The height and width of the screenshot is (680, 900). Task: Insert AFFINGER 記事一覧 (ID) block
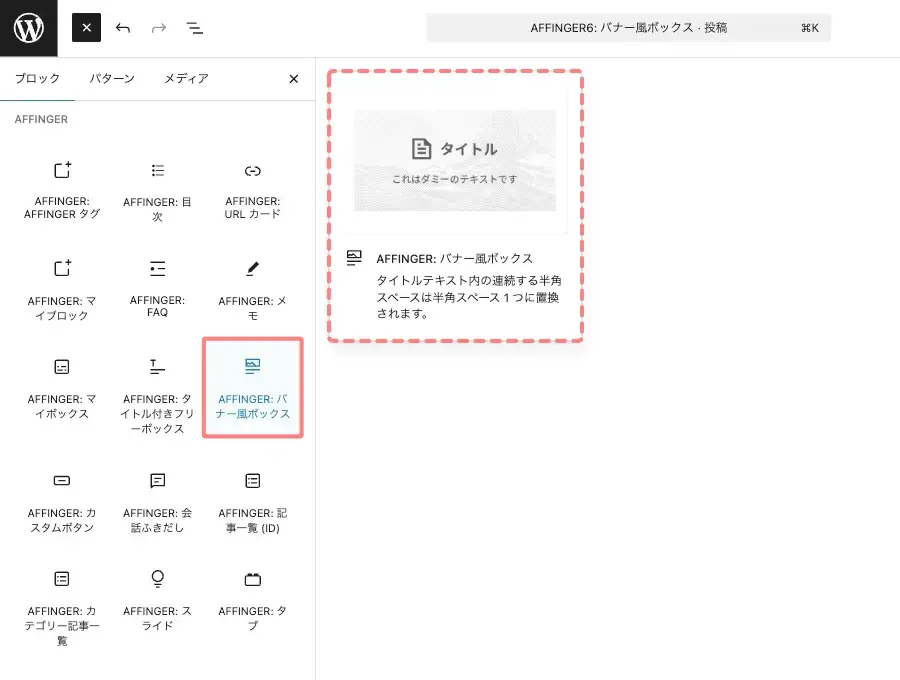(x=253, y=502)
